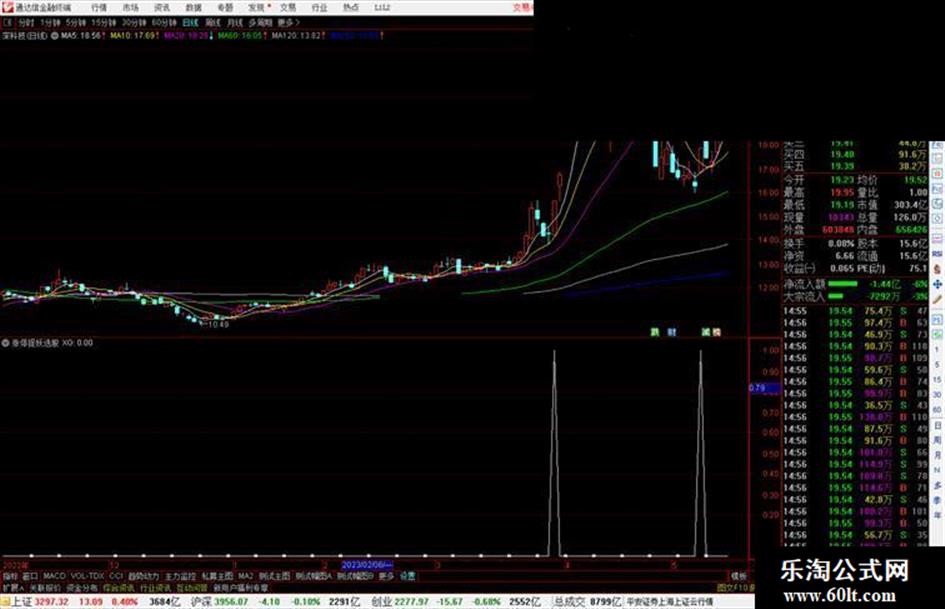Click the 上证 index value 3297.32

pyautogui.click(x=51, y=602)
